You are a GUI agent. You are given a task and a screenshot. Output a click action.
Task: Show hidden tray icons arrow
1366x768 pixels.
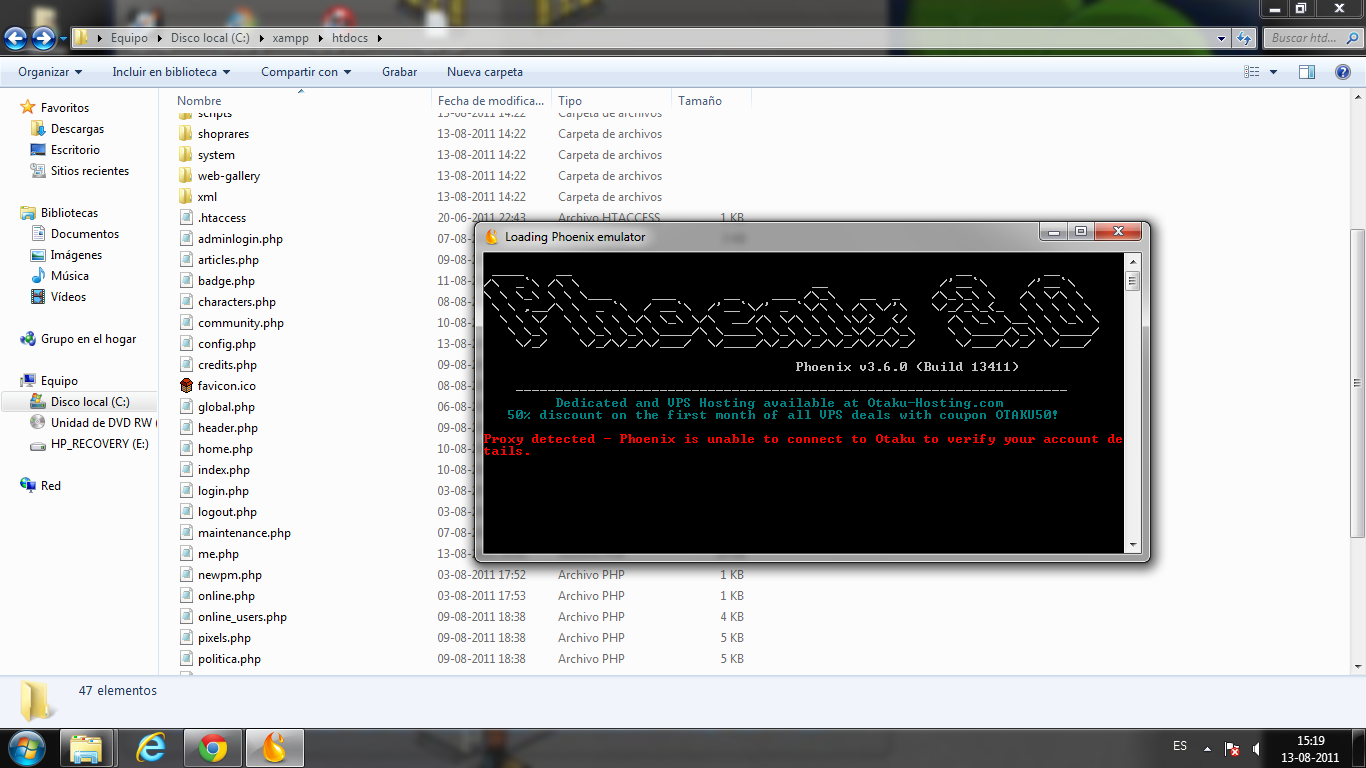1207,748
